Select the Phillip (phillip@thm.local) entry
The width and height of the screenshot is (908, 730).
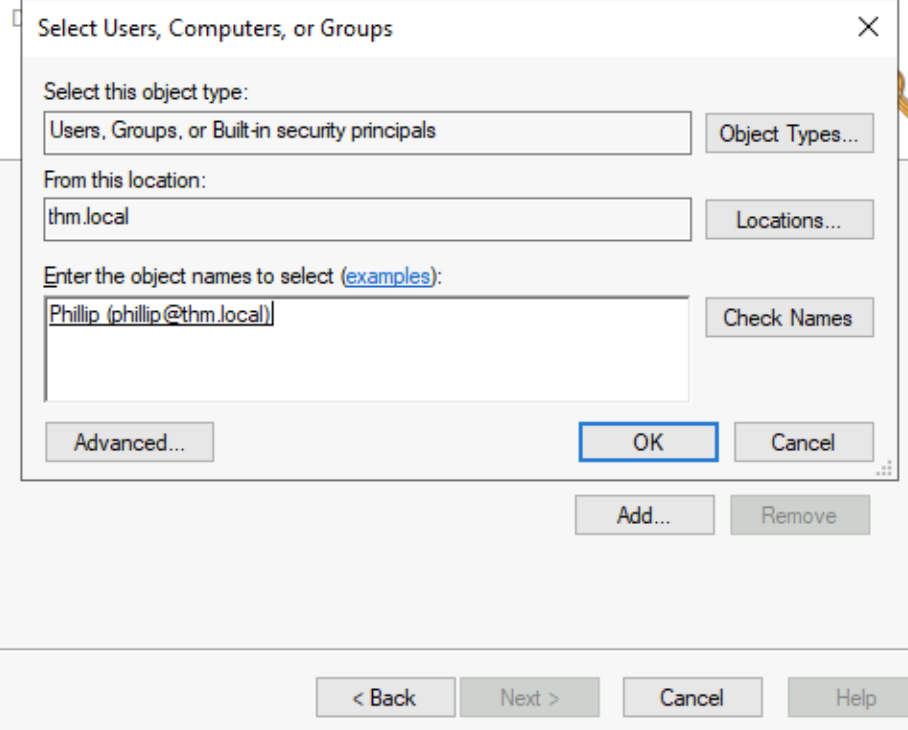pyautogui.click(x=162, y=314)
